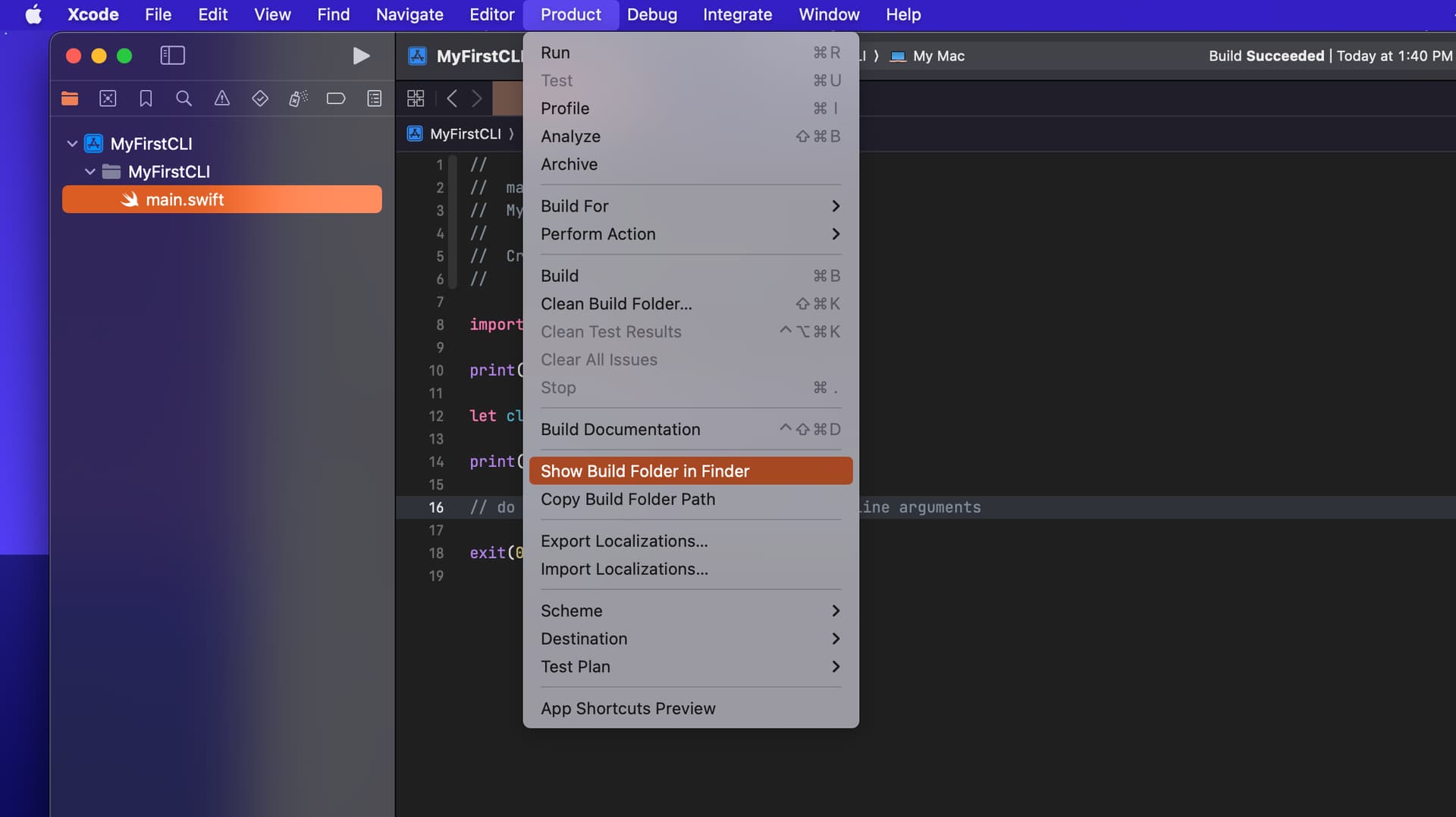Go forward with the right arrow
The image size is (1456, 817).
477,99
